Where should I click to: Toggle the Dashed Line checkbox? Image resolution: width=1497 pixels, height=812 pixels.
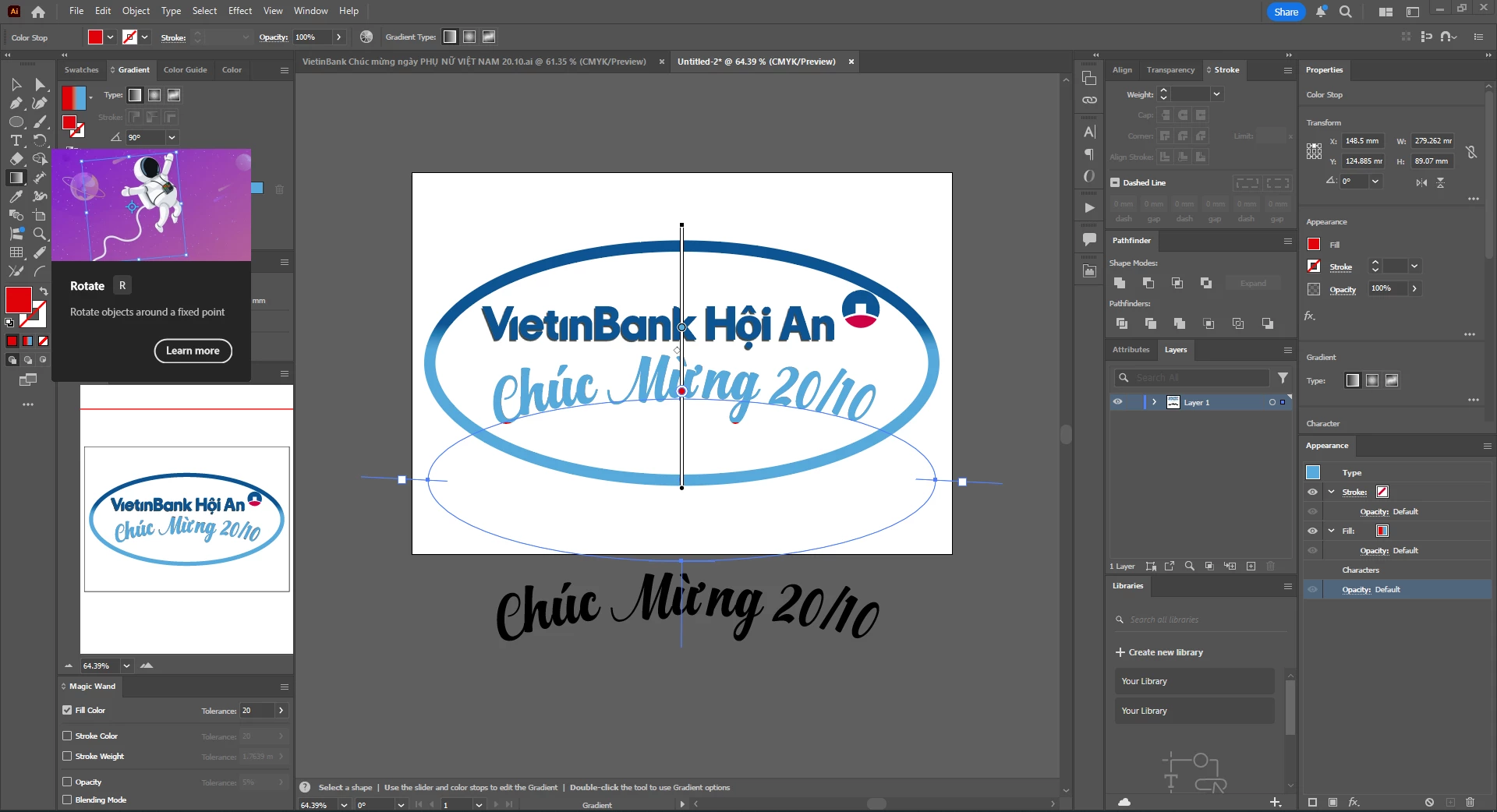[1115, 182]
